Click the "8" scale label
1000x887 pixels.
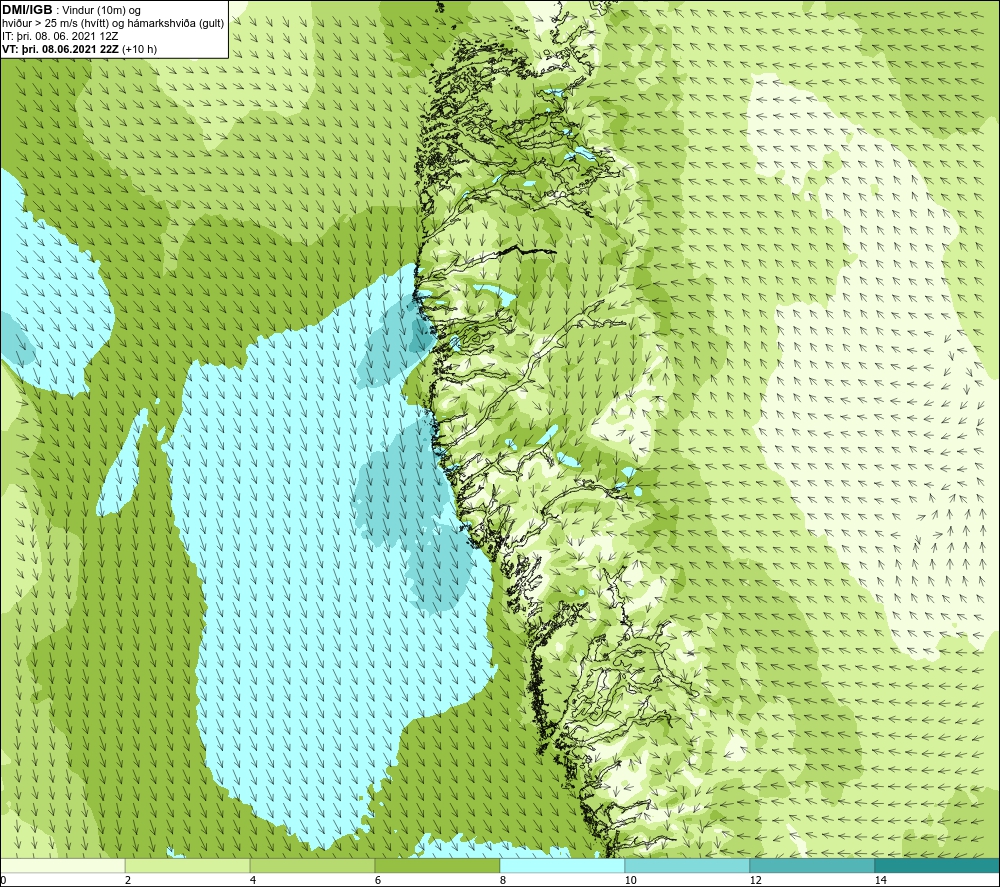click(503, 880)
